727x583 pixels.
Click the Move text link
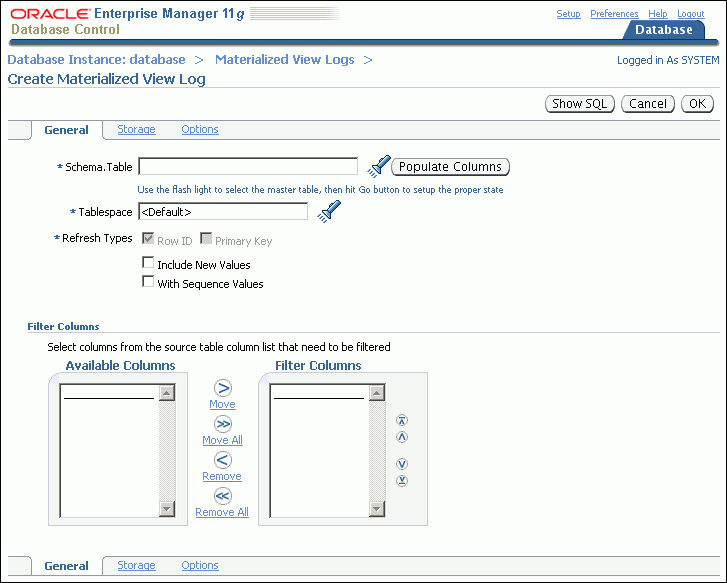[x=223, y=404]
